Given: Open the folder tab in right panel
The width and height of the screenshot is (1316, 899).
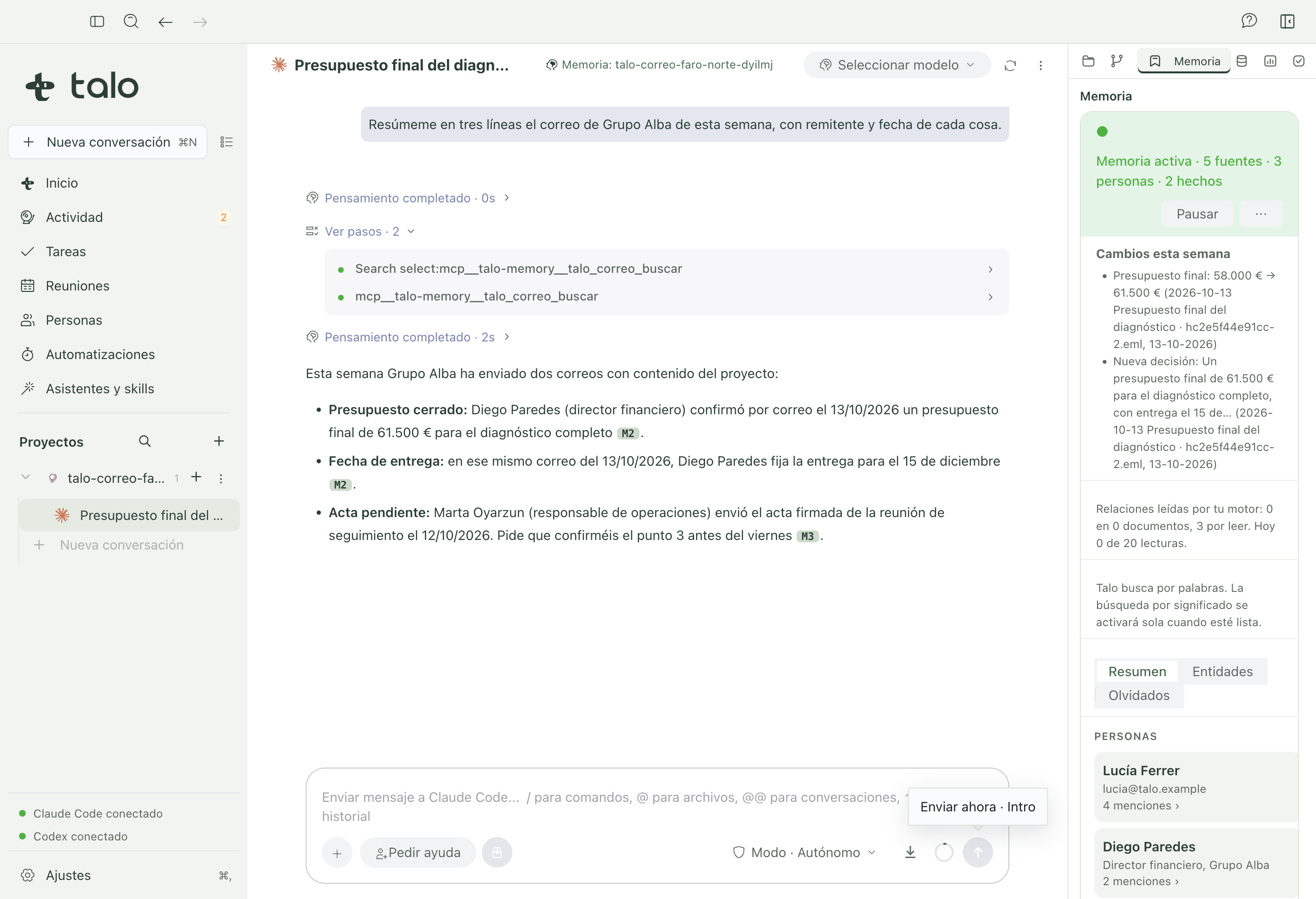Looking at the screenshot, I should 1088,61.
